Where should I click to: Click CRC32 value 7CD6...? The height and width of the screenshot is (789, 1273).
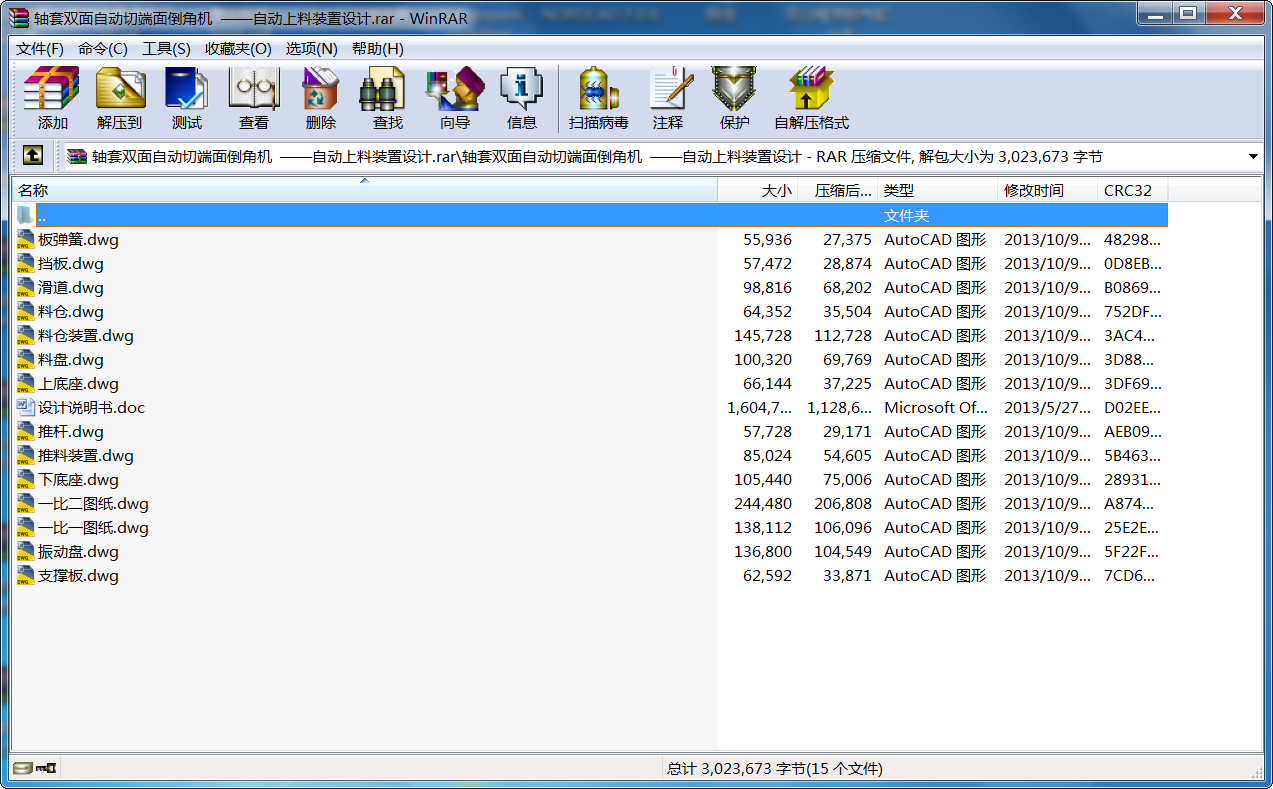pos(1129,575)
